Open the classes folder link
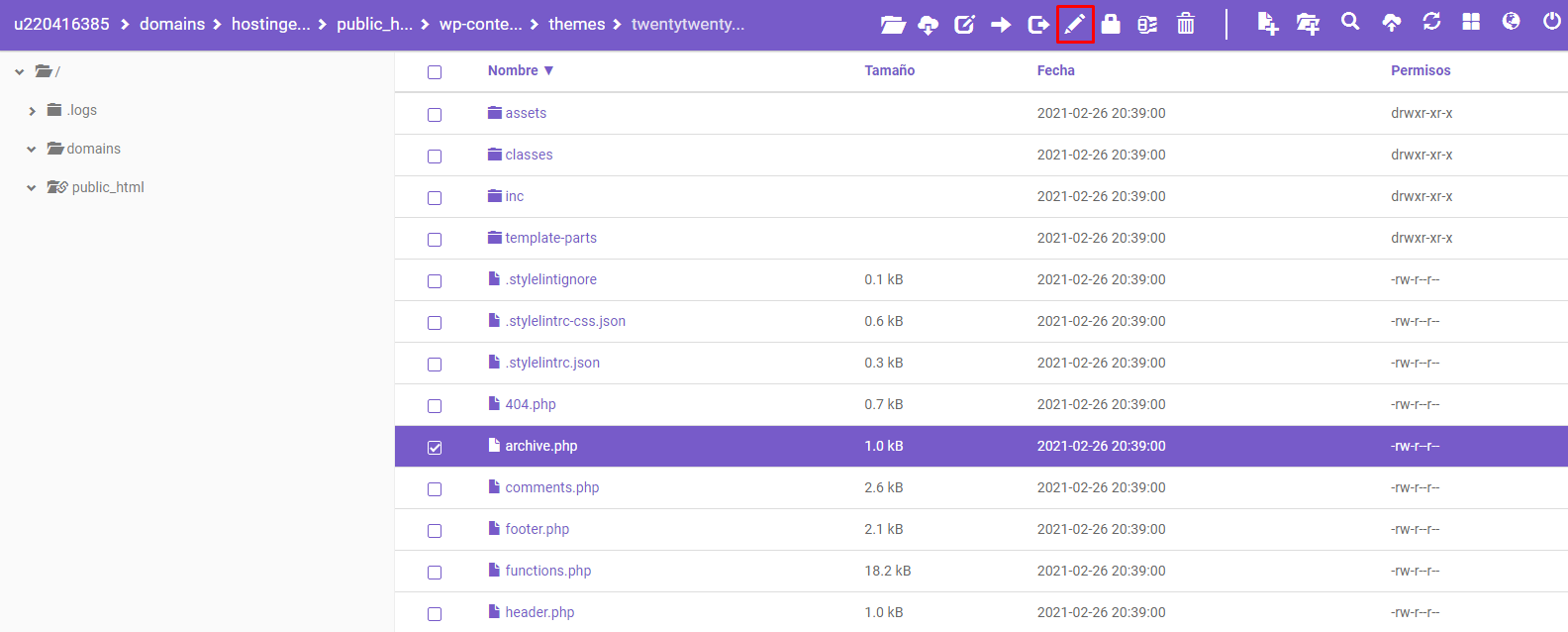Screen dimensions: 1568x632 pos(529,155)
